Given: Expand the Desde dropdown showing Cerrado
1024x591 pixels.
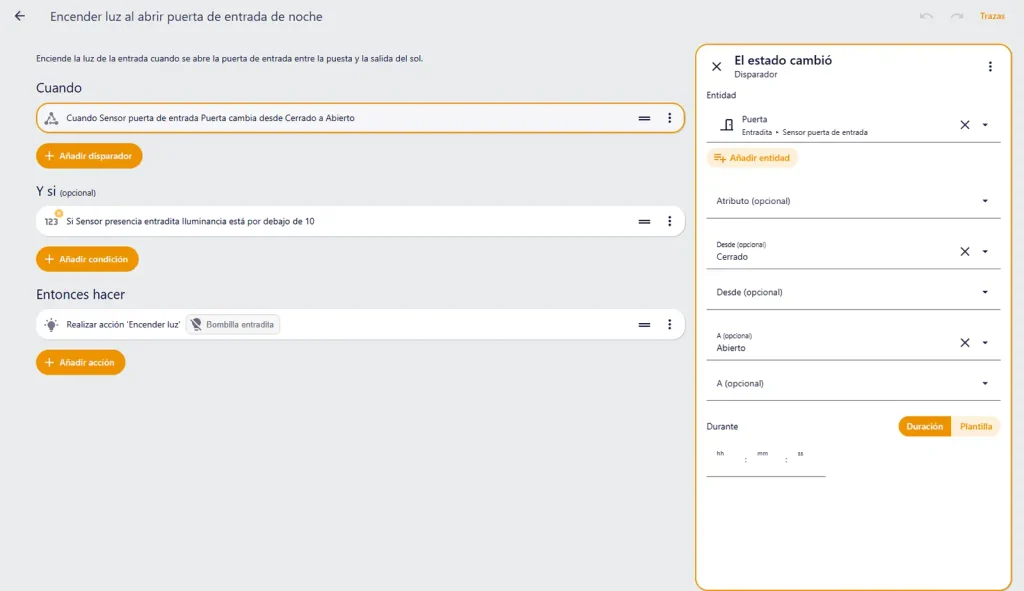Looking at the screenshot, I should point(985,251).
